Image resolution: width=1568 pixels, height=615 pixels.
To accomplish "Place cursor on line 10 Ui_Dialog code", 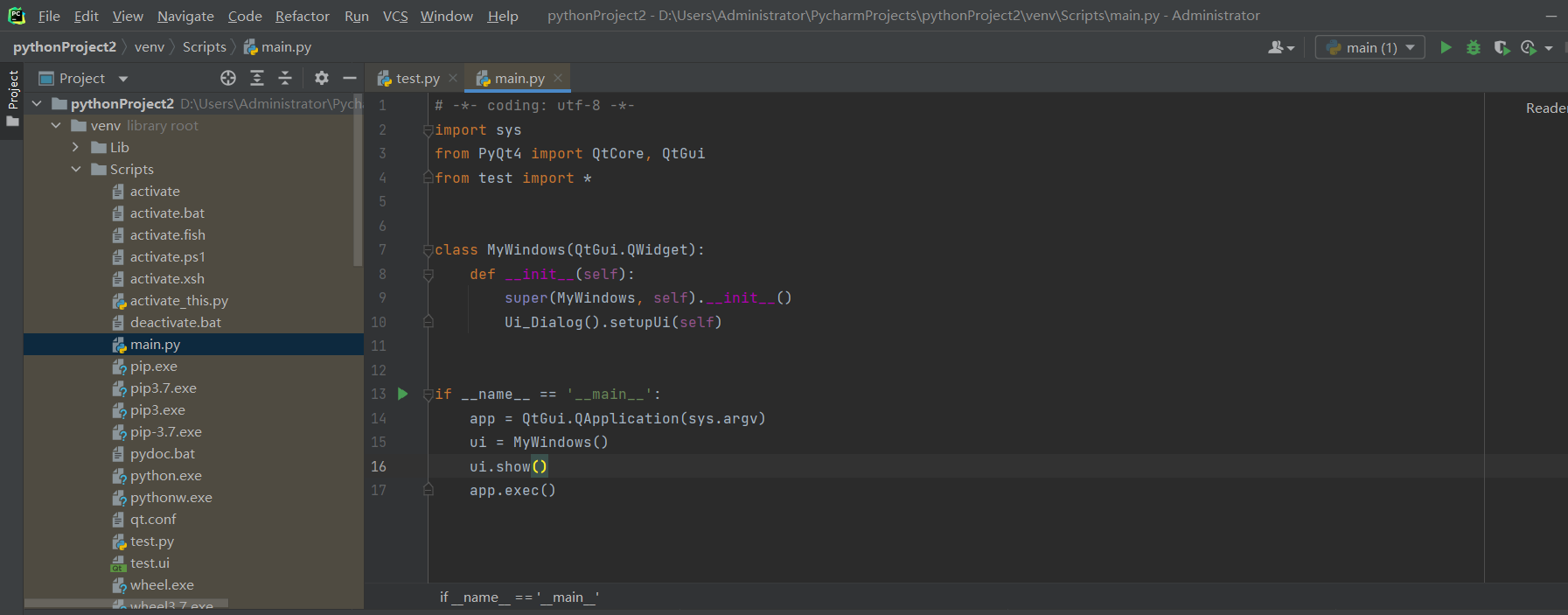I will 613,322.
